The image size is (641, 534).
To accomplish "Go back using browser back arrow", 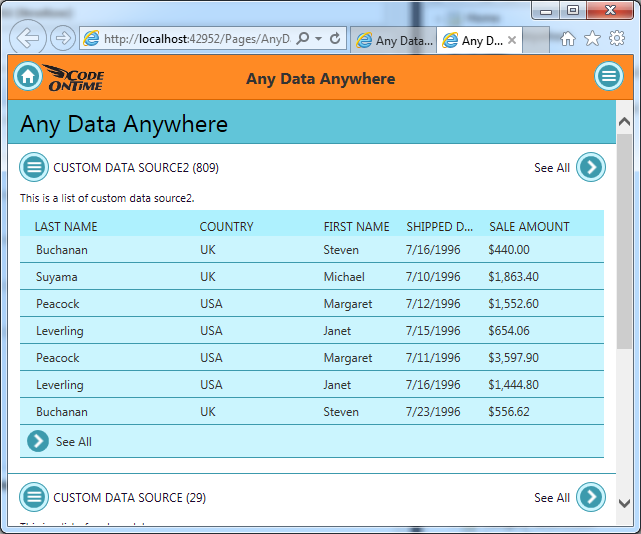I will (x=27, y=38).
